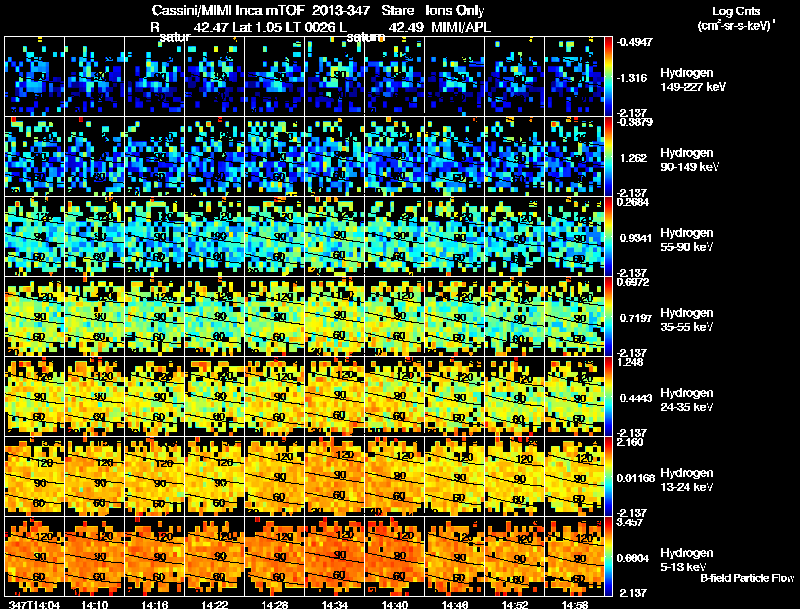Screen dimensions: 800x609
Task: Click the colorbar beside the 24-35 keV row
Action: (608, 396)
